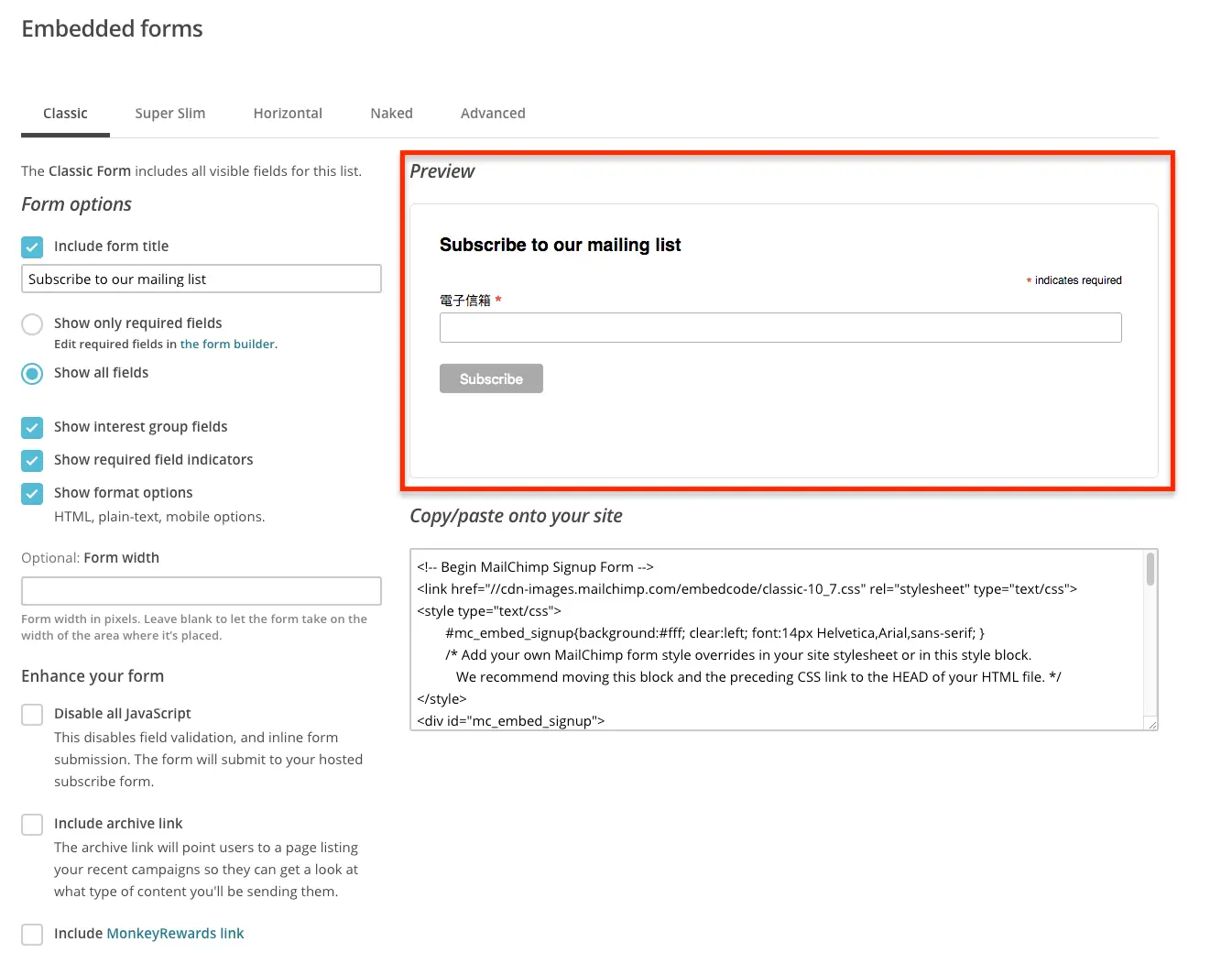Click the email input in preview

click(x=780, y=327)
